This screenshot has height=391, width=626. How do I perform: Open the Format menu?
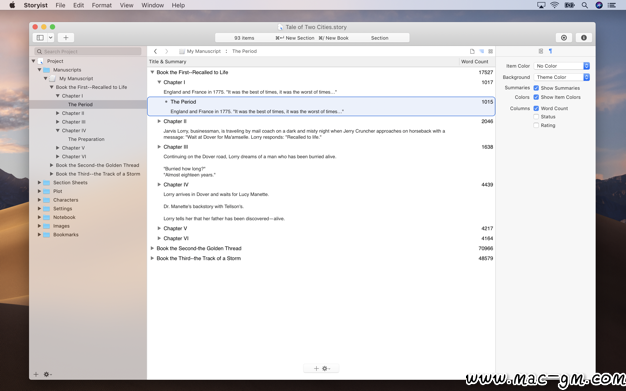coord(101,5)
